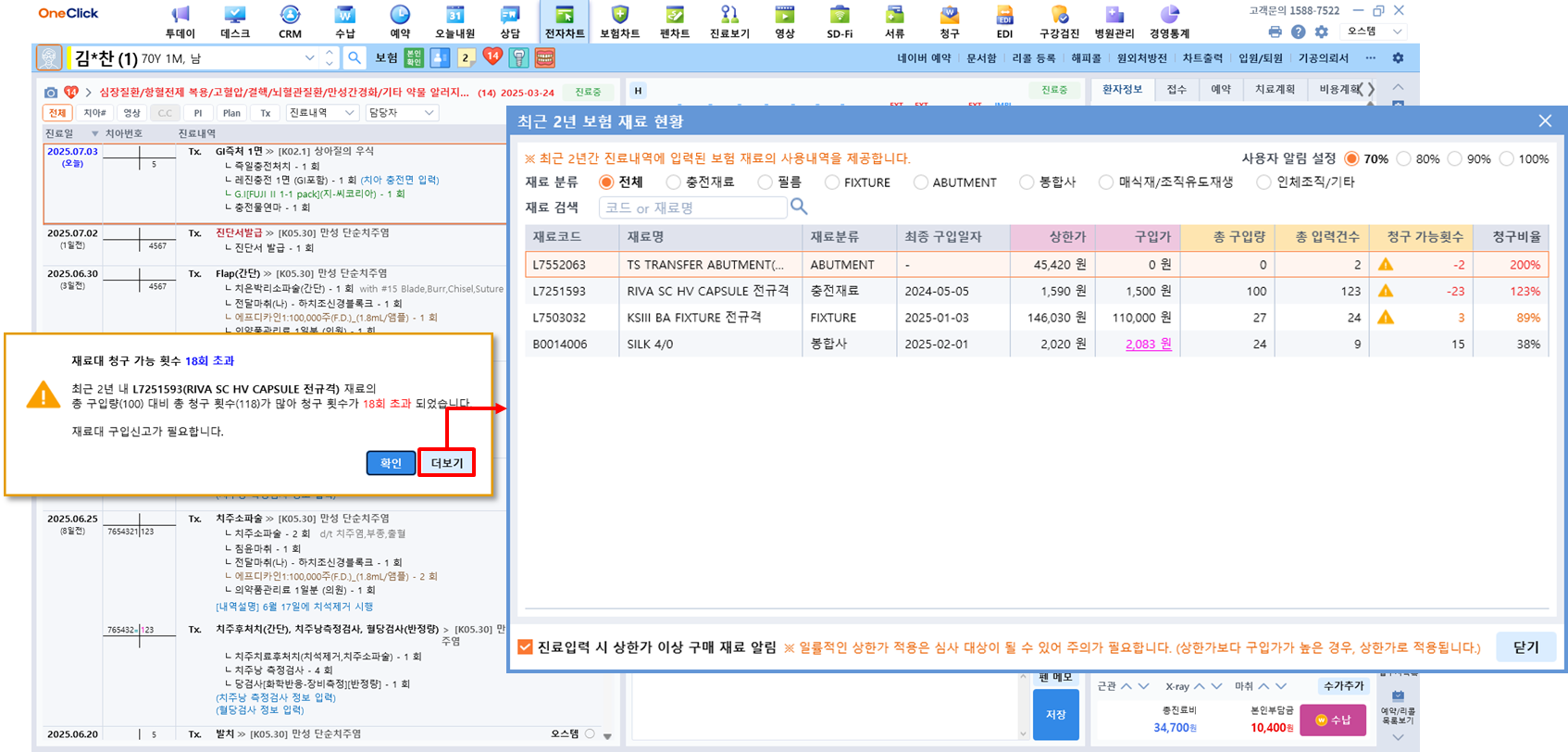Switch to the 치료계획 tab

click(1275, 90)
